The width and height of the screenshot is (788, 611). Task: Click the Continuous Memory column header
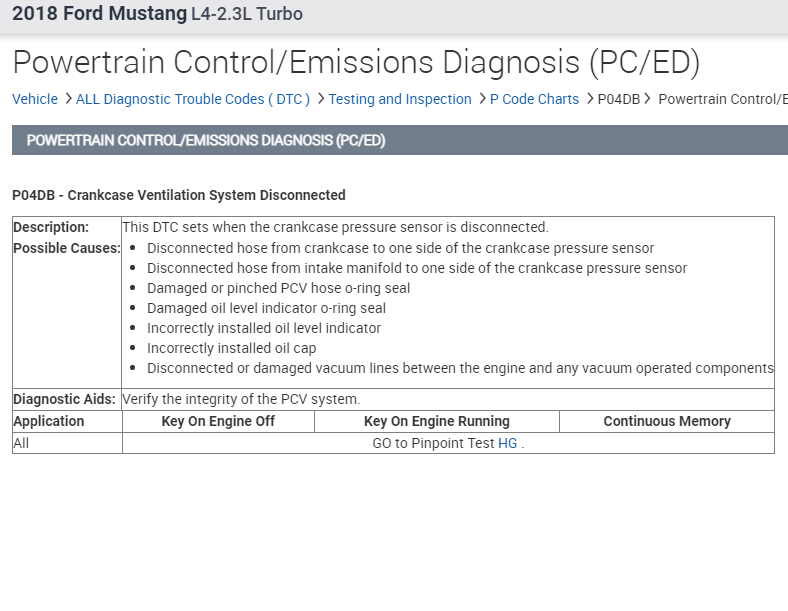pos(666,421)
